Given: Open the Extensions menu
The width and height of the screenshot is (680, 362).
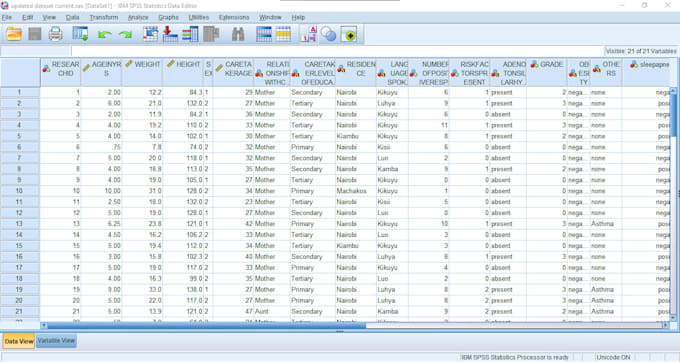Looking at the screenshot, I should 234,17.
